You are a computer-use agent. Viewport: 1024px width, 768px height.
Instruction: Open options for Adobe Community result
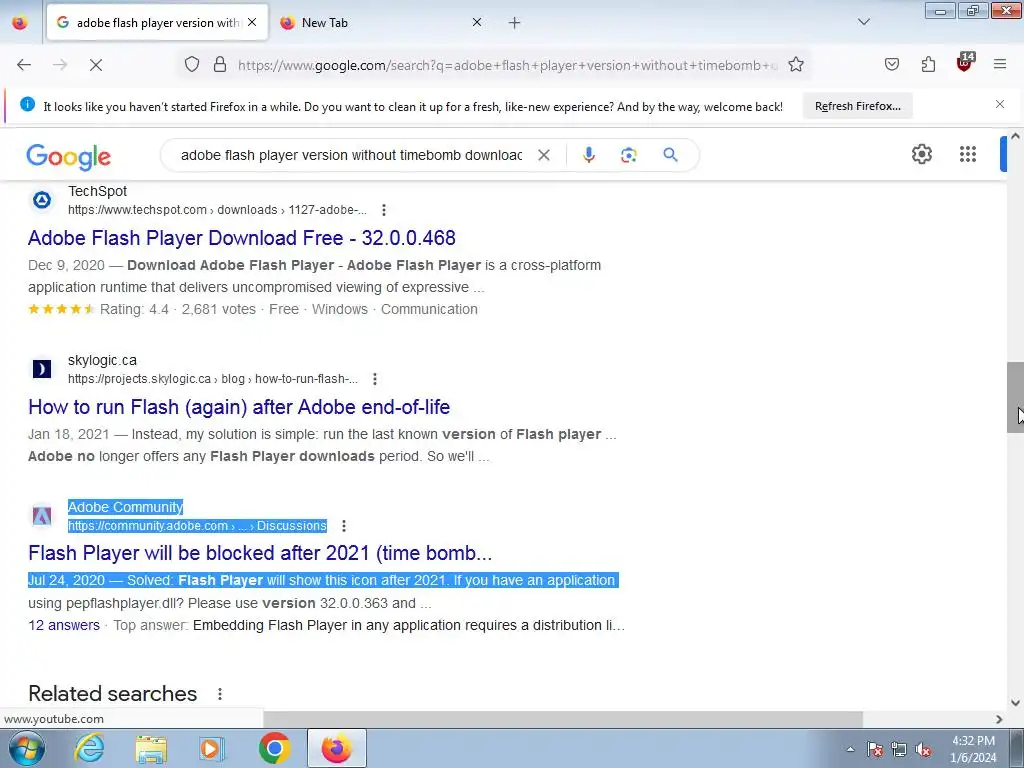coord(344,526)
